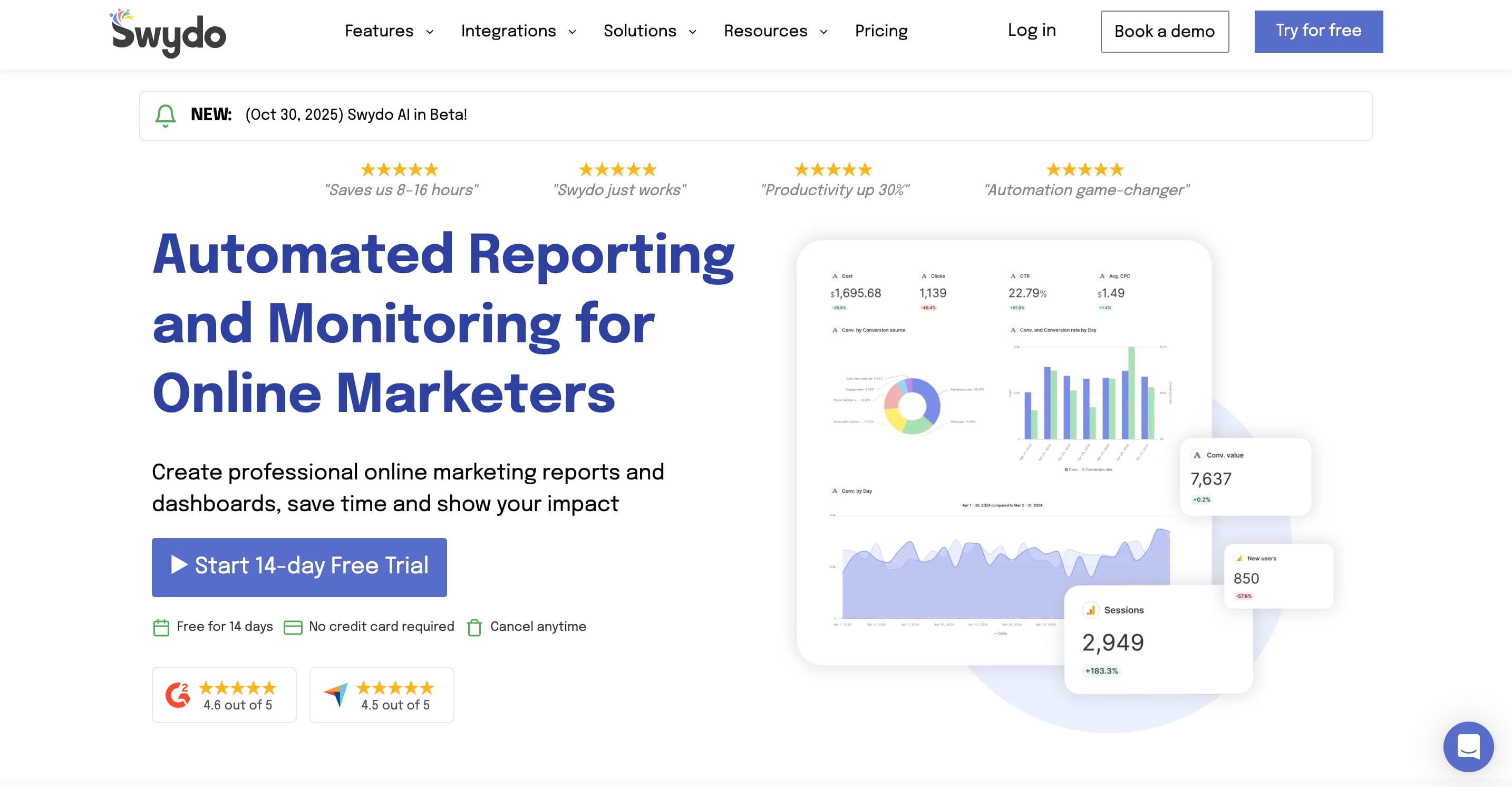Click the Sessions bar chart icon

pyautogui.click(x=1090, y=610)
